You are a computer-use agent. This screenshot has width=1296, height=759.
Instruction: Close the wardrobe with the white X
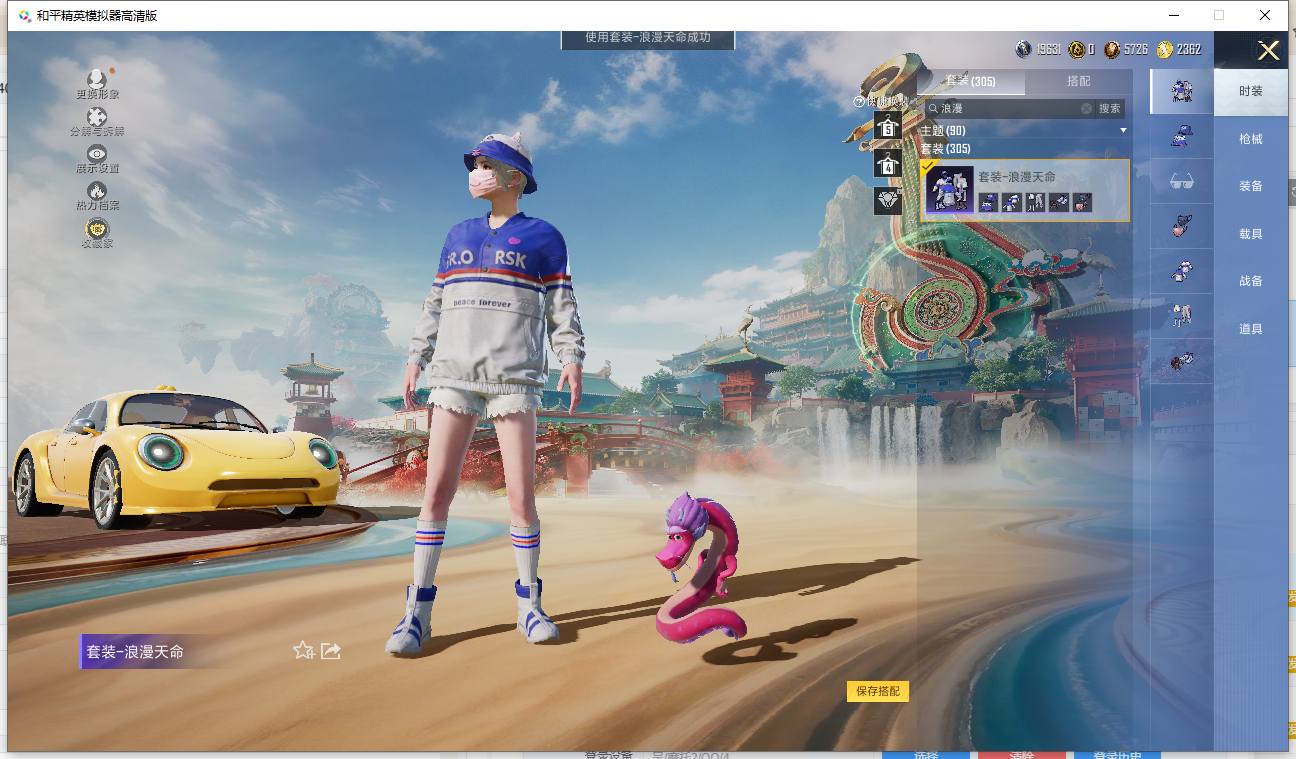(x=1268, y=51)
